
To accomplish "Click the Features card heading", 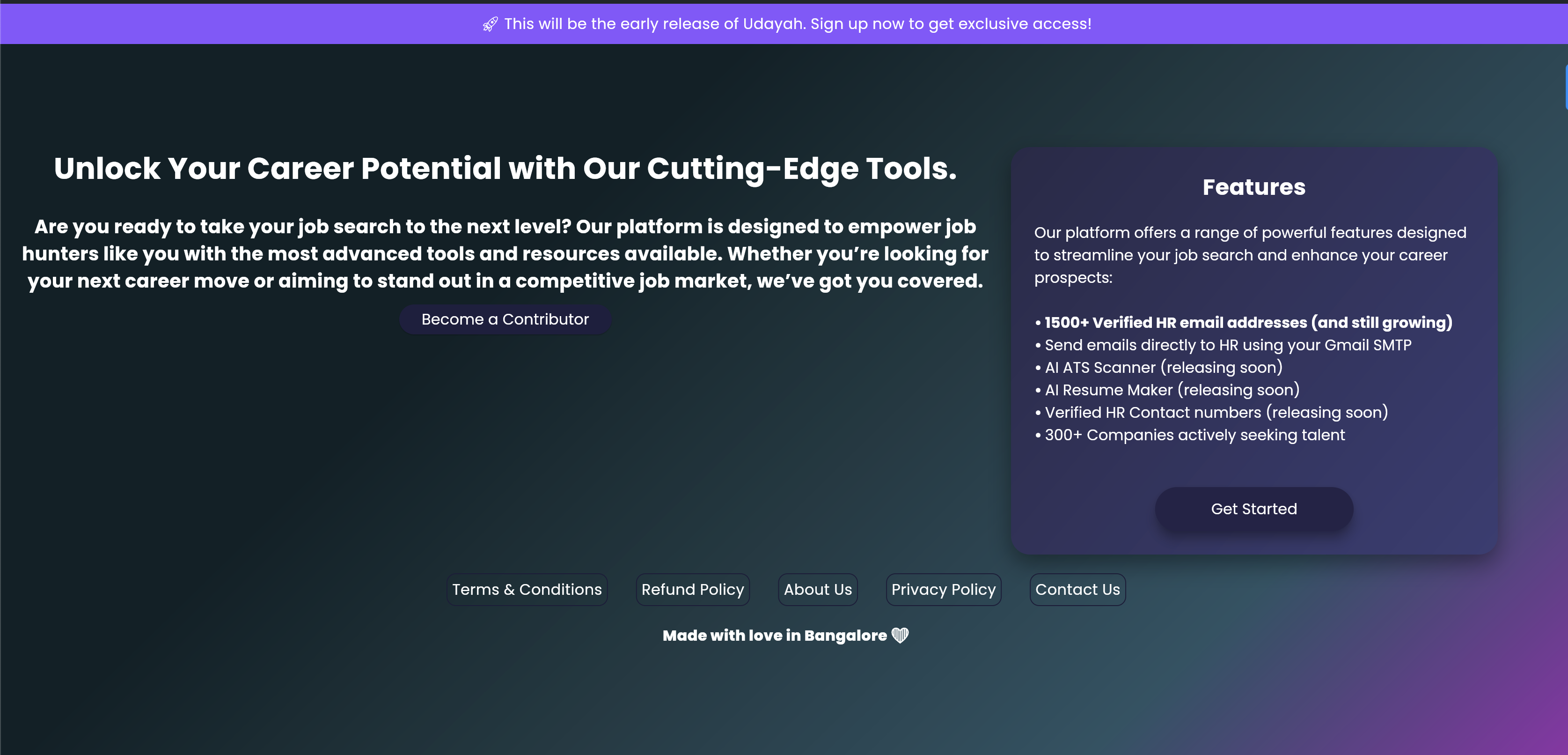I will (x=1253, y=187).
